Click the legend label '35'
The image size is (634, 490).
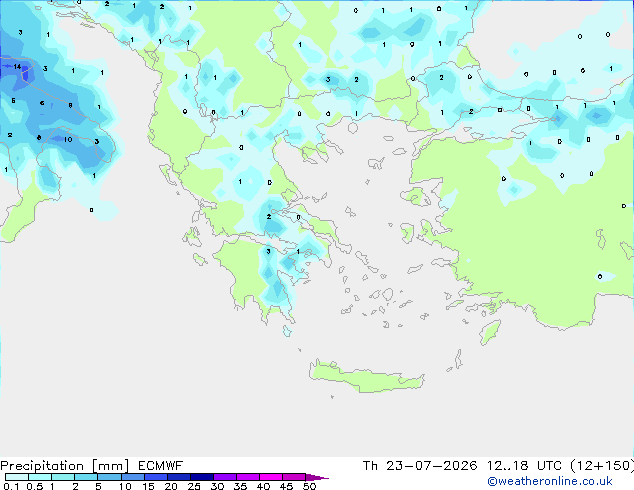tap(240, 486)
